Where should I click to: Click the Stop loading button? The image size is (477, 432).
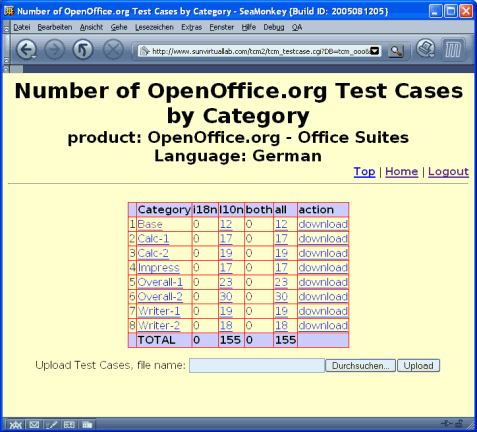(x=113, y=50)
